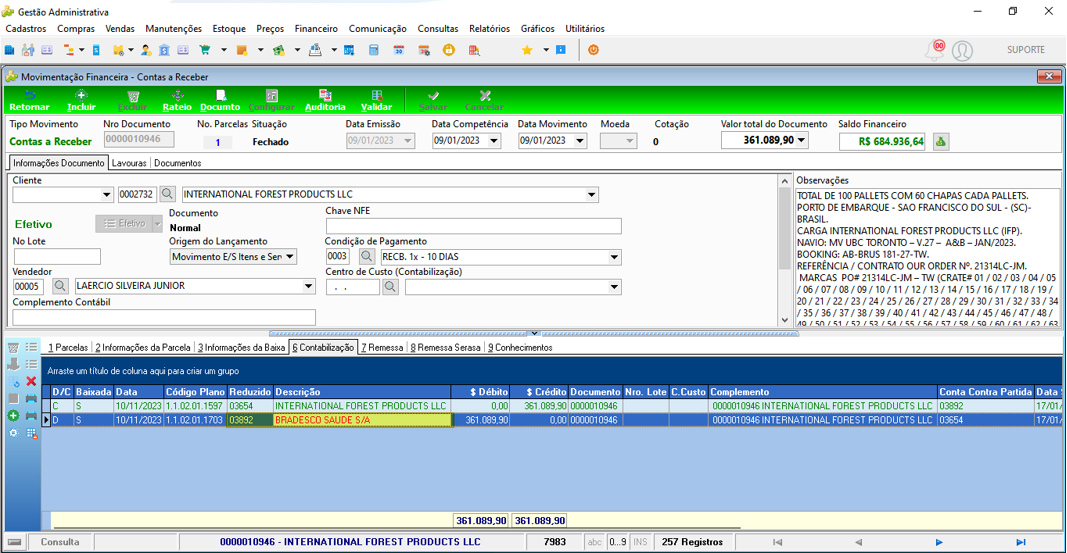Click the Código Plano column header
This screenshot has height=553, width=1067.
coord(195,392)
